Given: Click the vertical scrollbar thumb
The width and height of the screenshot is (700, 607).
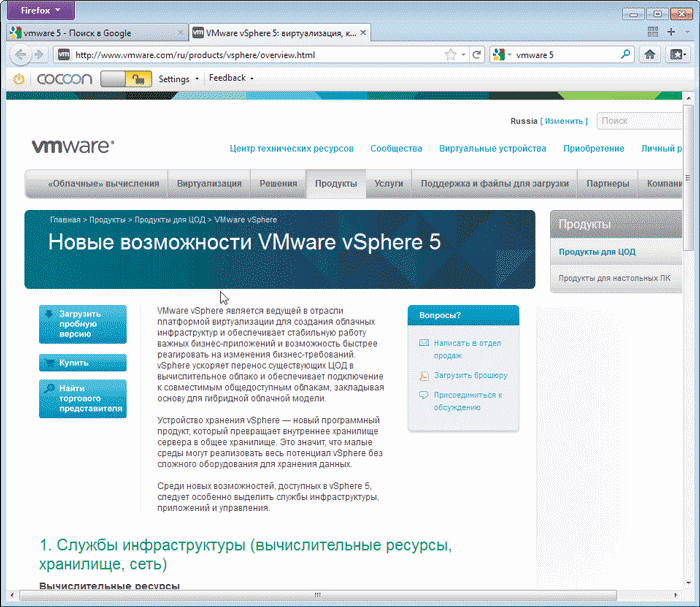Looking at the screenshot, I should click(x=688, y=176).
